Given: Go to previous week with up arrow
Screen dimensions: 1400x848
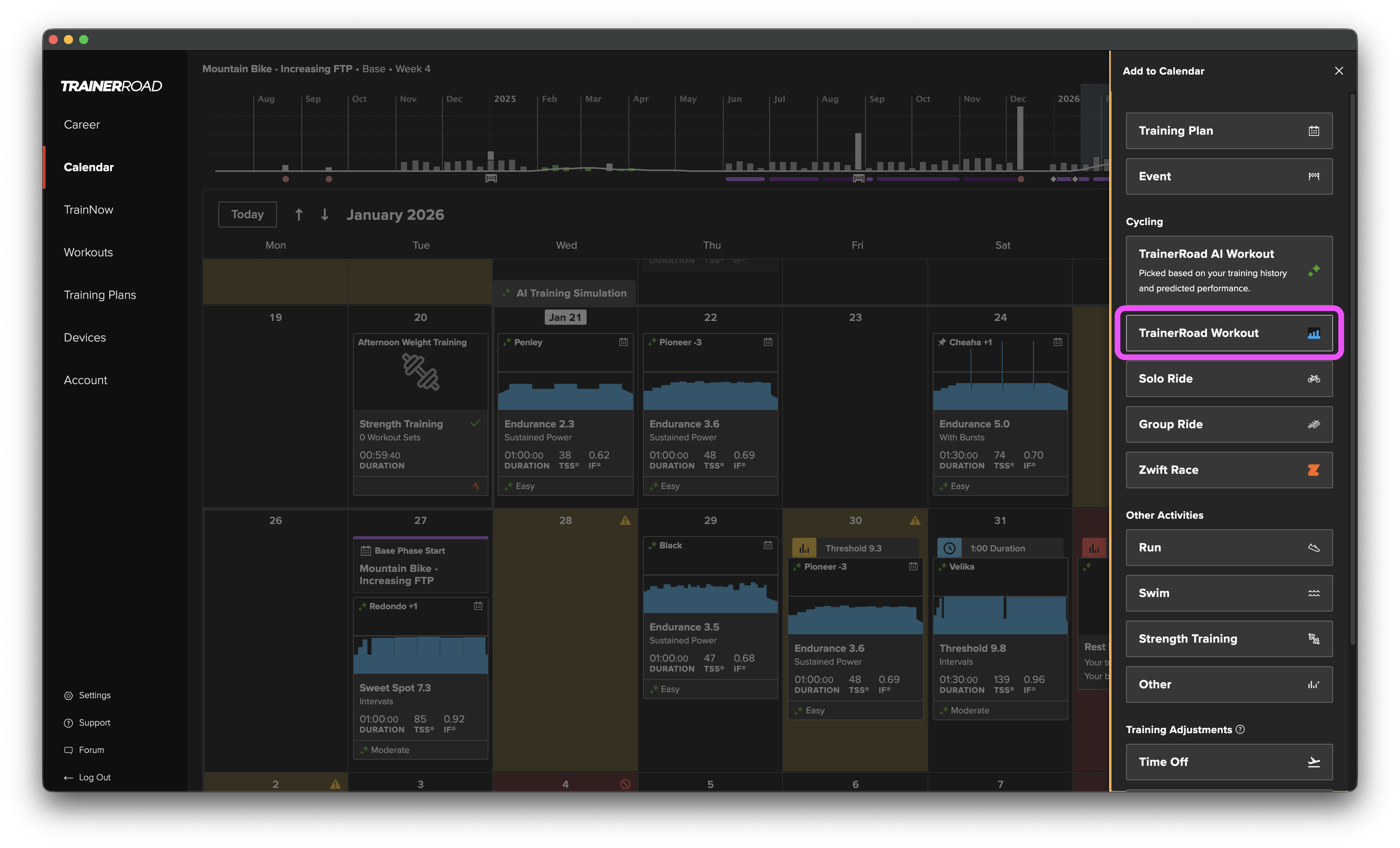Looking at the screenshot, I should coord(299,215).
